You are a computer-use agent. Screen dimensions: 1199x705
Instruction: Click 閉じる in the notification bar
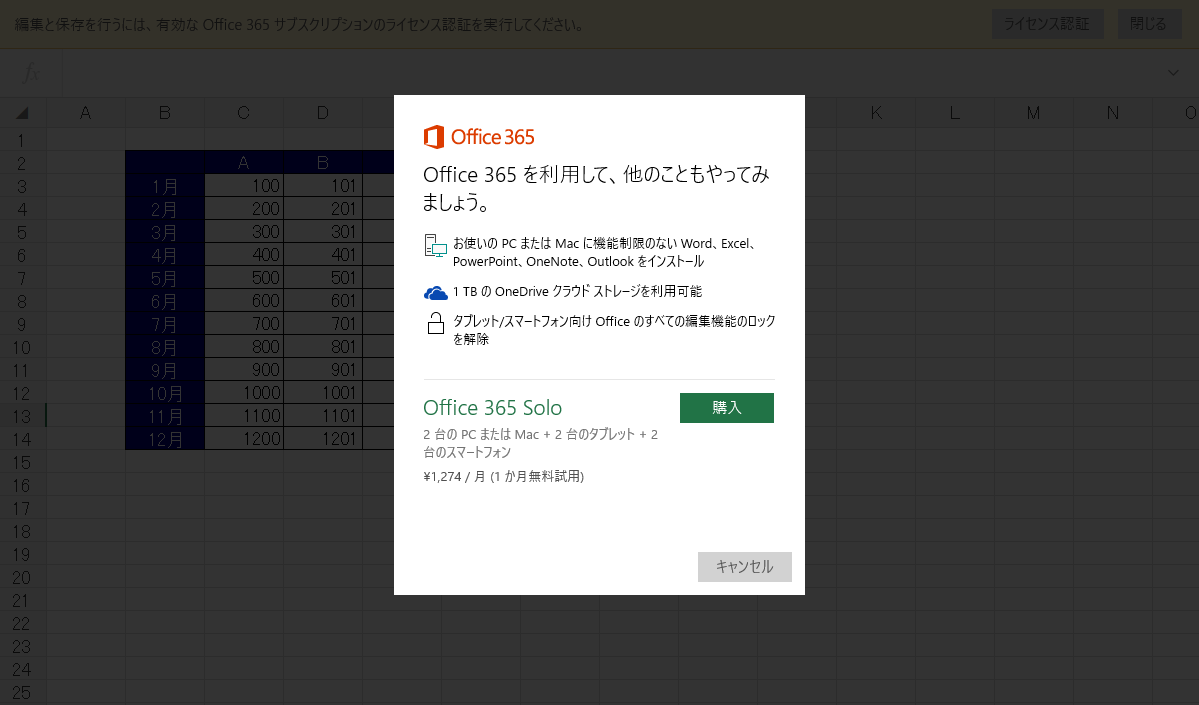pos(1149,24)
